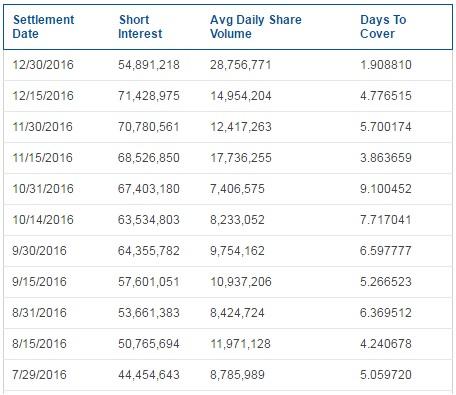This screenshot has height=395, width=456.
Task: Click short interest value 68,526,850
Action: coord(149,158)
